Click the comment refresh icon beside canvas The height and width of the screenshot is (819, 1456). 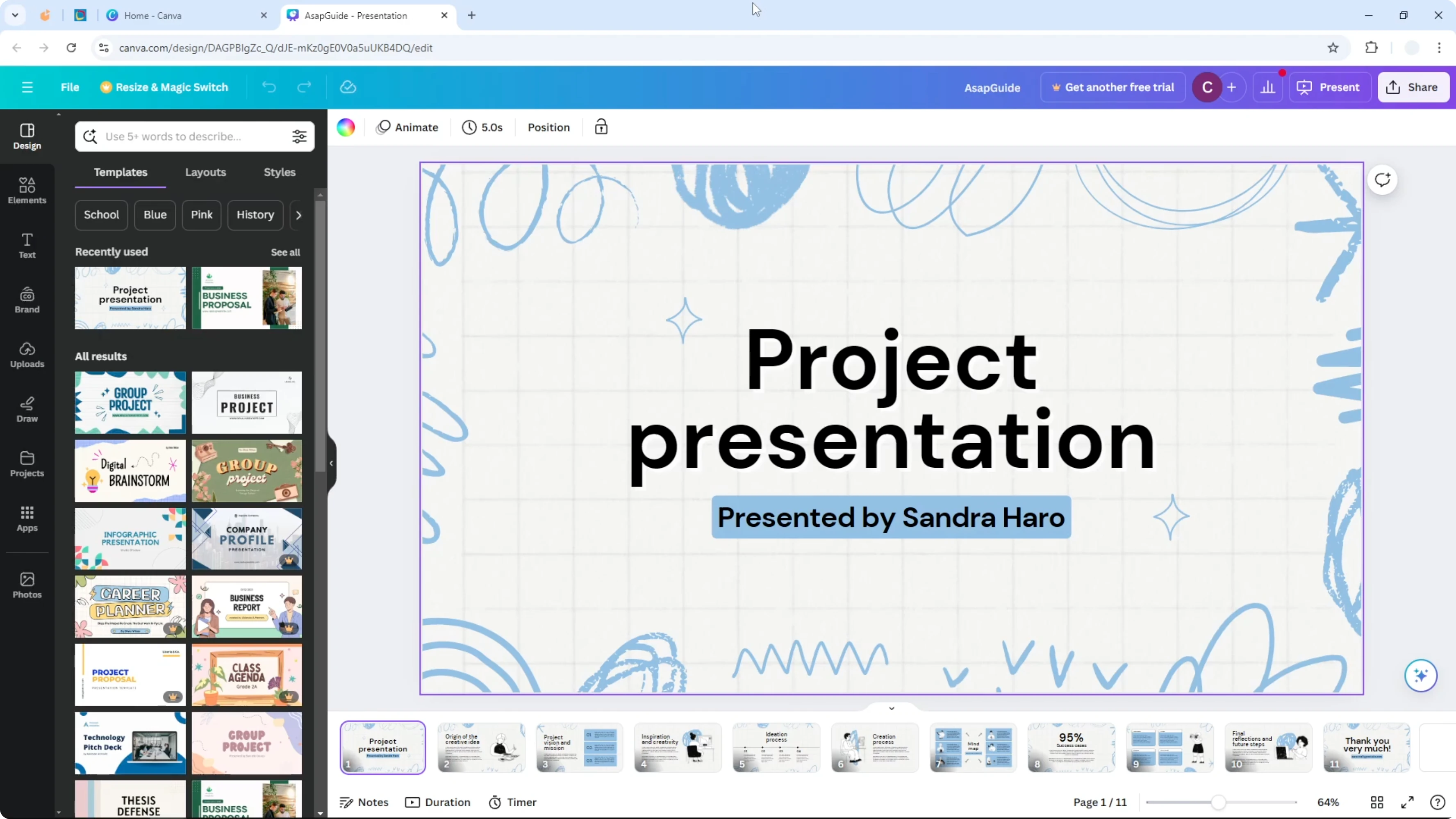coord(1383,180)
